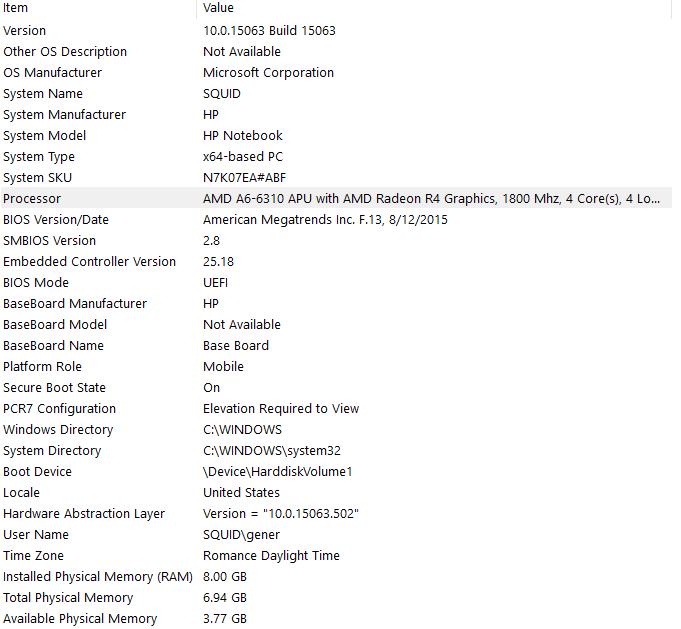This screenshot has width=681, height=629.
Task: Click the Romance Daylight Time value
Action: [271, 556]
